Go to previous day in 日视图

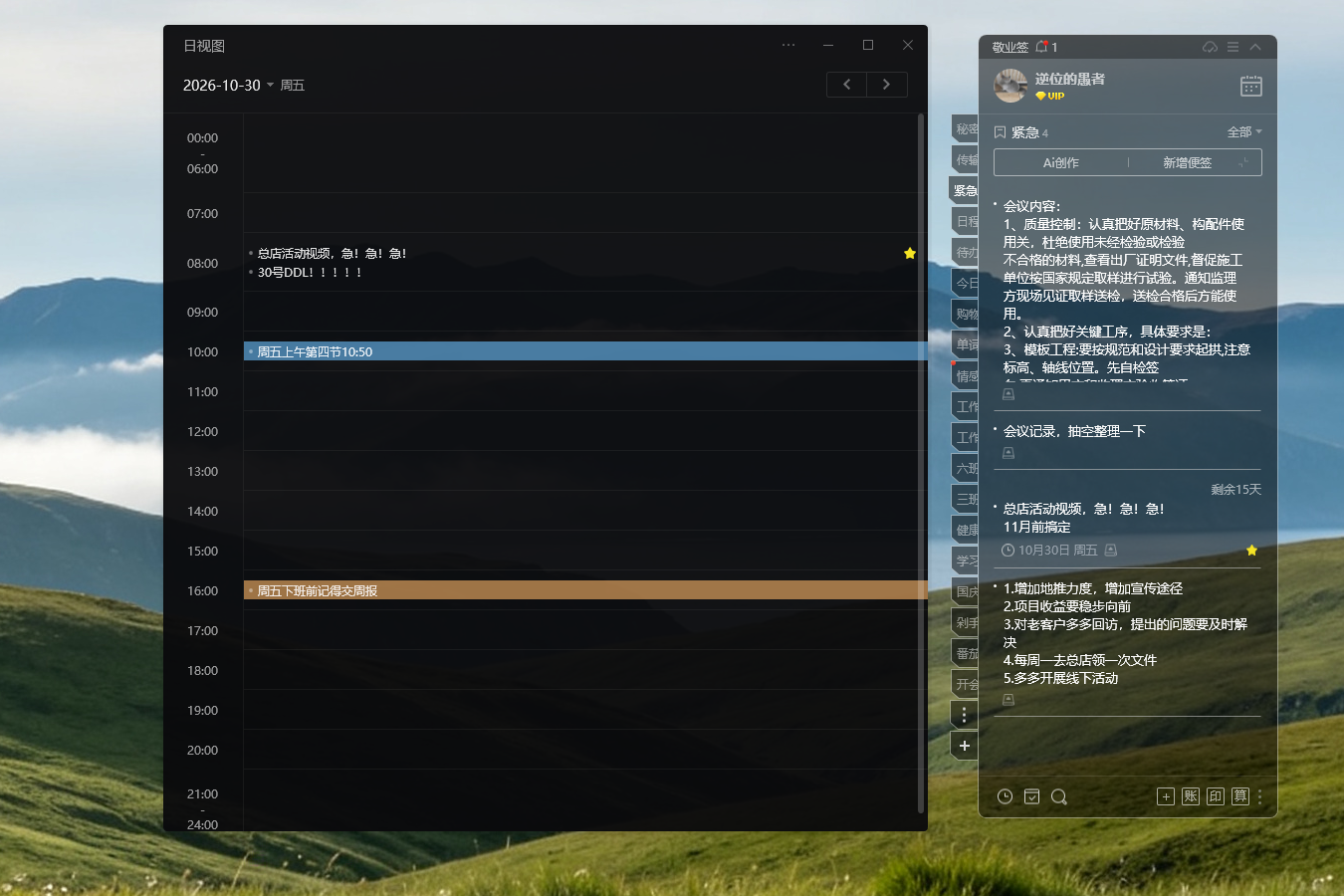(846, 85)
